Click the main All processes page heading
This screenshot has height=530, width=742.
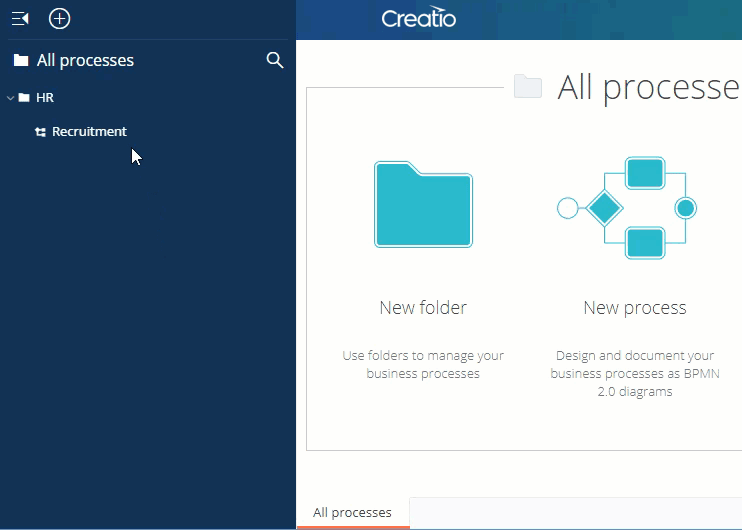click(649, 88)
